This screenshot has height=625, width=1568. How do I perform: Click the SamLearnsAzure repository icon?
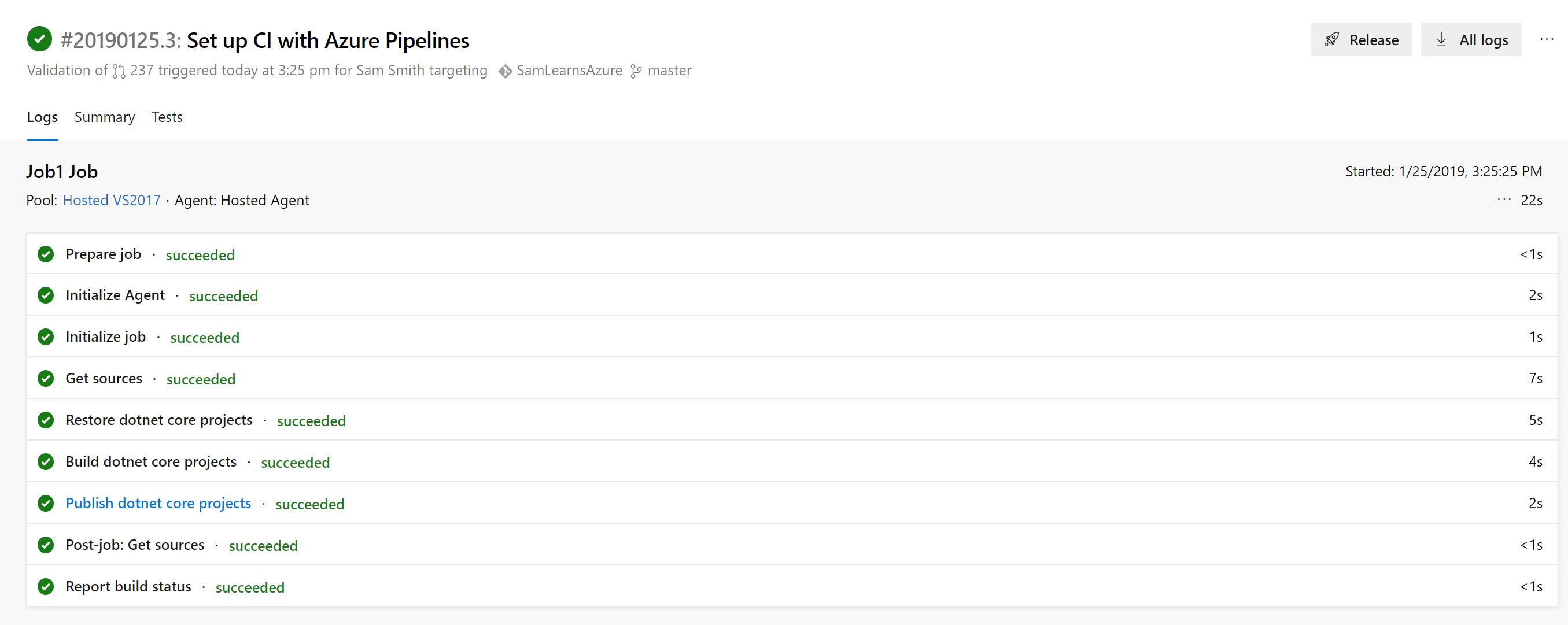pos(504,71)
